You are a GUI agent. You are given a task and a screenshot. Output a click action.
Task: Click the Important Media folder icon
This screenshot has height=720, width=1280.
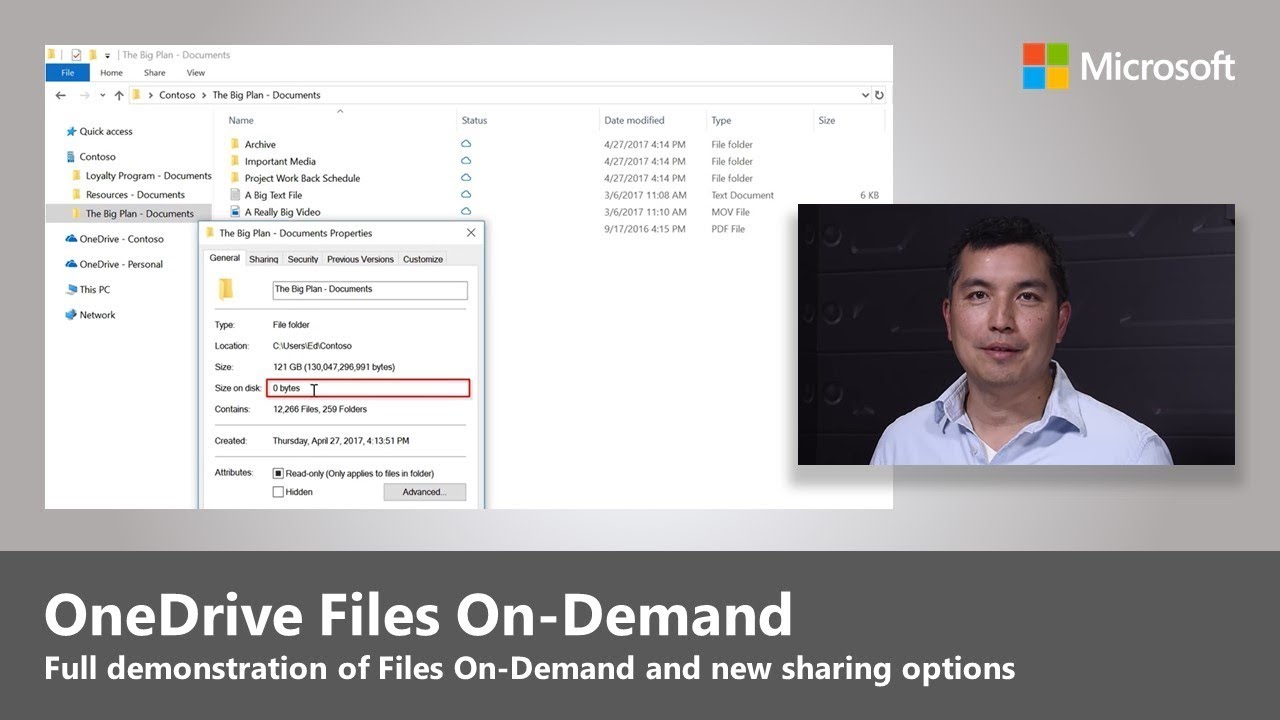tap(235, 162)
